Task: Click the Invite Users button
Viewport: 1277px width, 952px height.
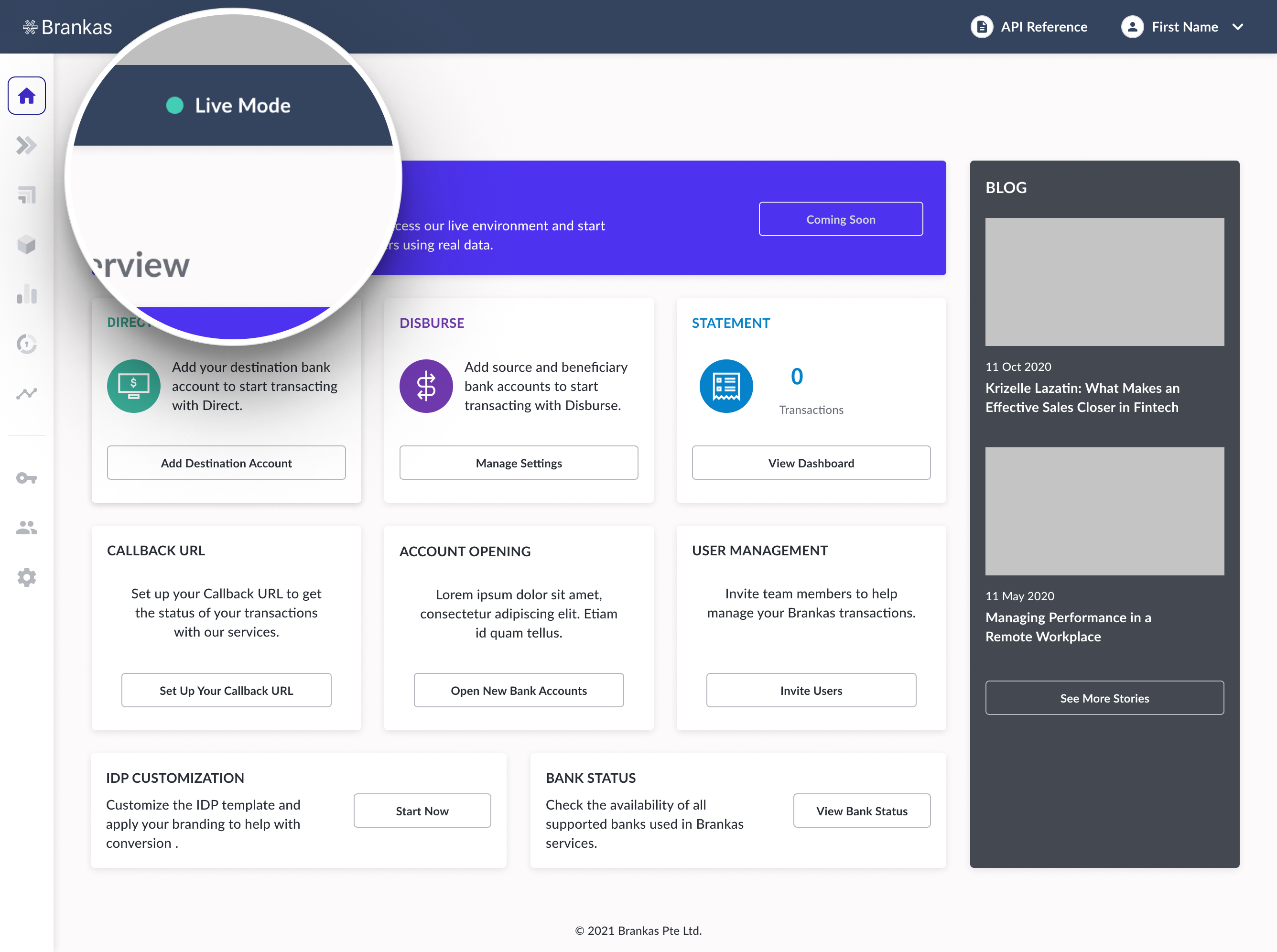Action: [811, 691]
